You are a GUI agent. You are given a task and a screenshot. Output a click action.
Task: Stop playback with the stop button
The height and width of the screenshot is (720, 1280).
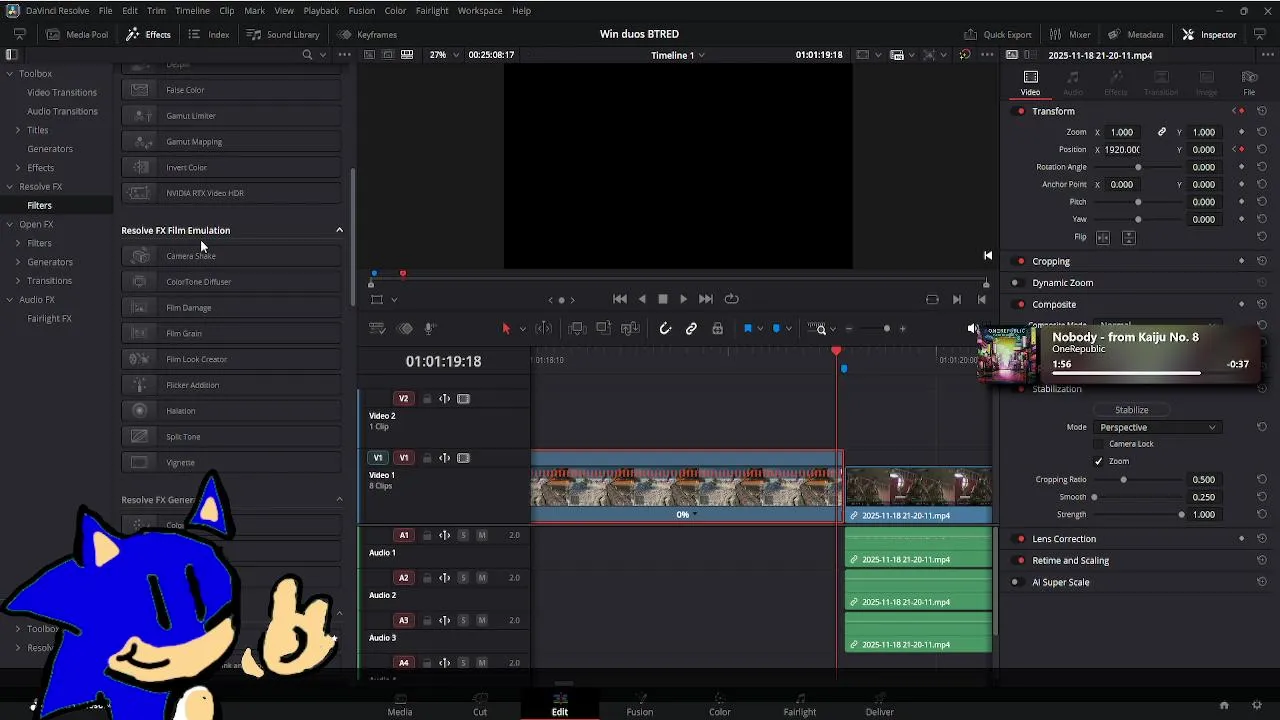coord(662,299)
